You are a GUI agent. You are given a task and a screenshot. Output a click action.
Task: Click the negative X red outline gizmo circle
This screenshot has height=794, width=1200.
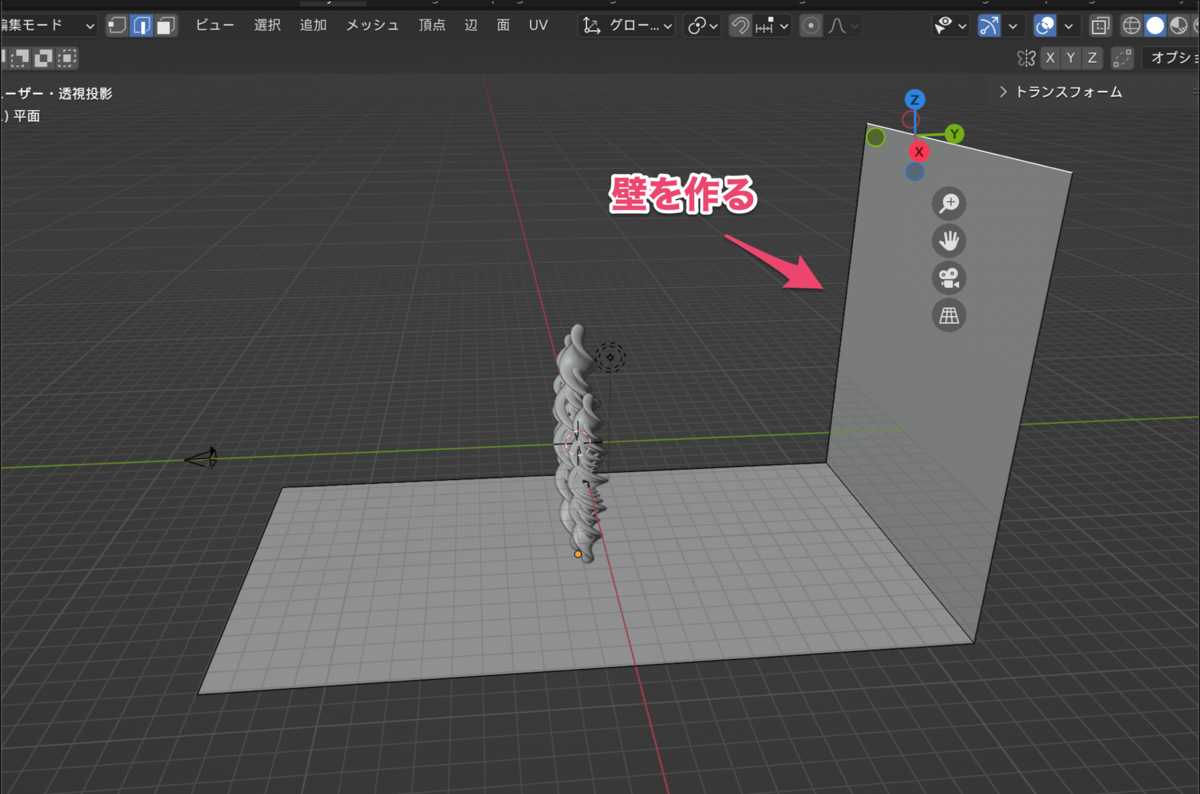[911, 120]
